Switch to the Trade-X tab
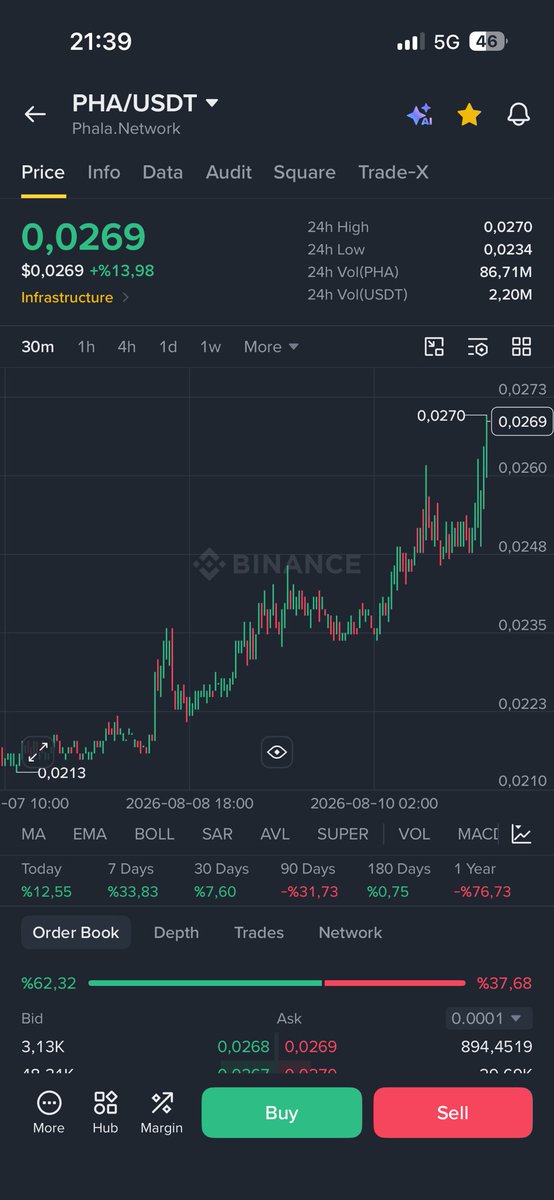554x1200 pixels. [x=394, y=172]
